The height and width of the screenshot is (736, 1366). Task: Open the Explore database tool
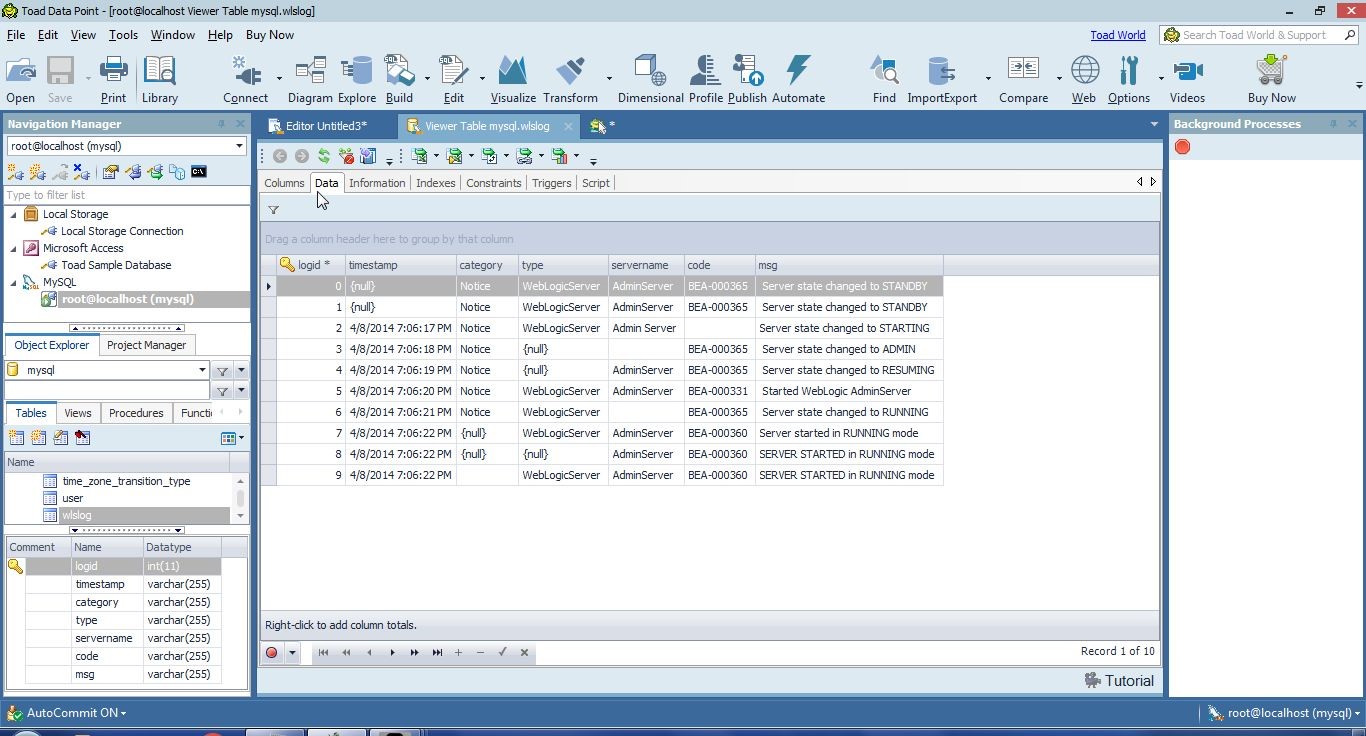point(356,80)
